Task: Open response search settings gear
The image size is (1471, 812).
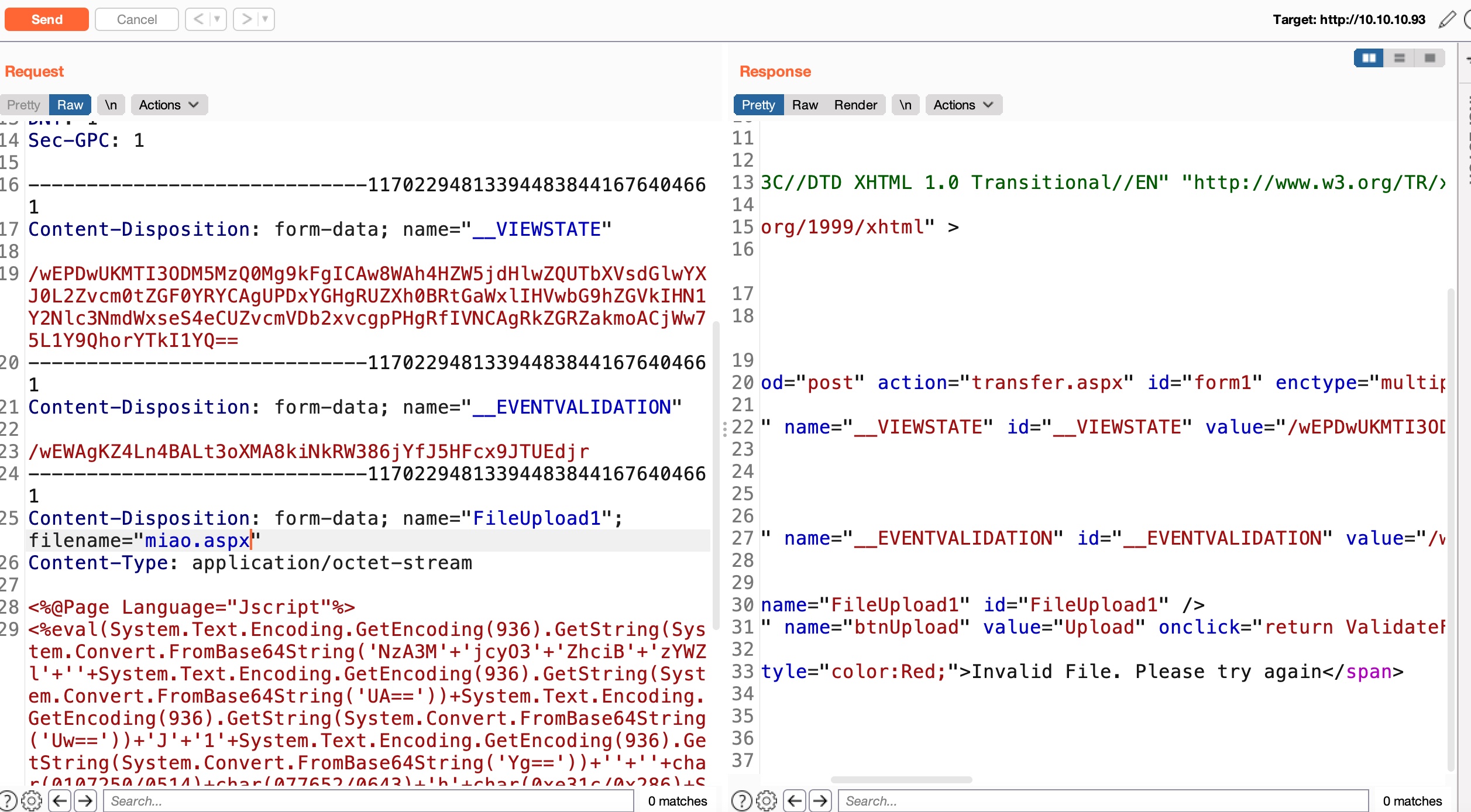Action: [x=766, y=800]
